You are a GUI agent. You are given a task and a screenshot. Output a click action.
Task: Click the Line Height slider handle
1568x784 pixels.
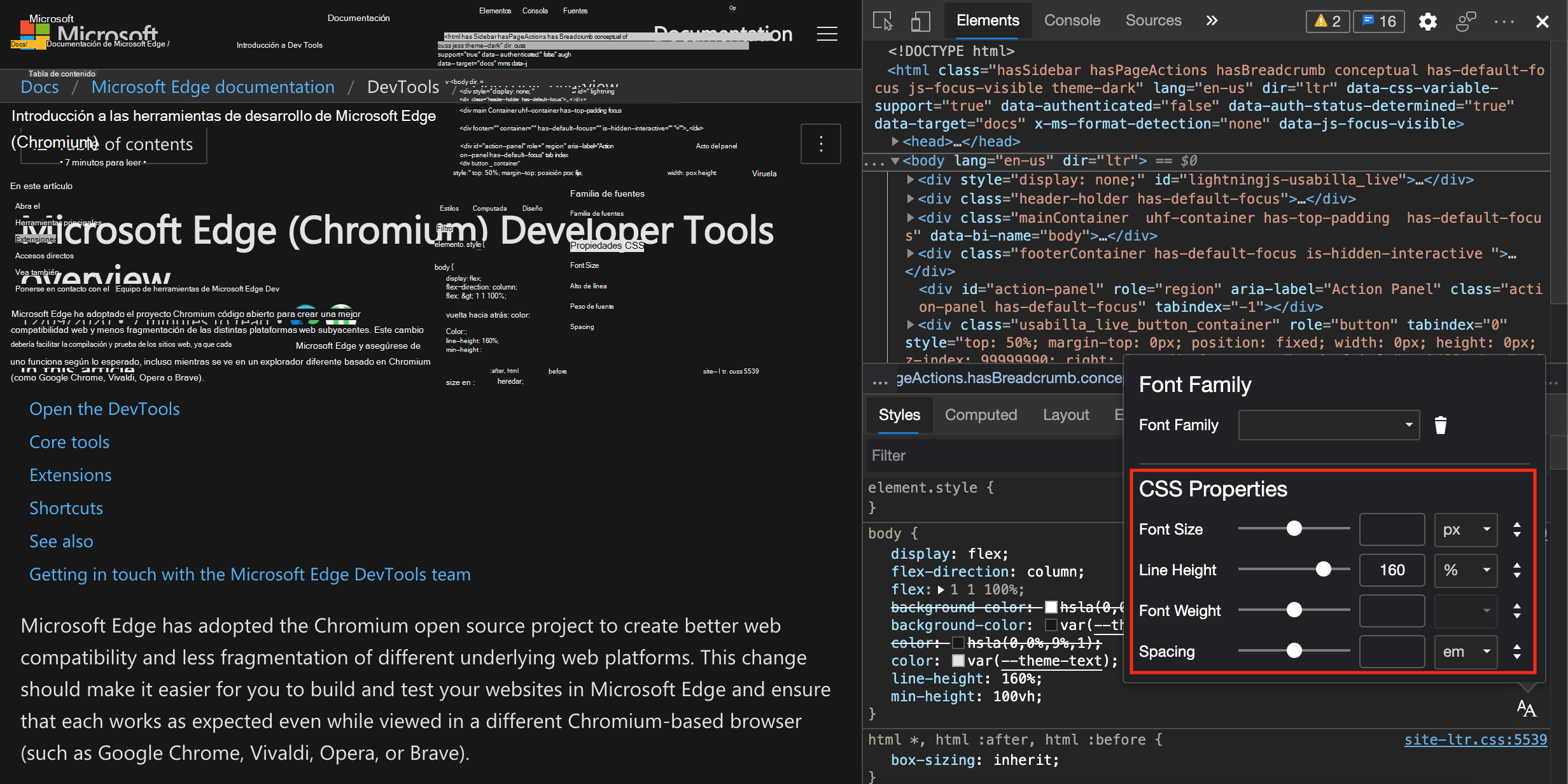click(x=1324, y=569)
